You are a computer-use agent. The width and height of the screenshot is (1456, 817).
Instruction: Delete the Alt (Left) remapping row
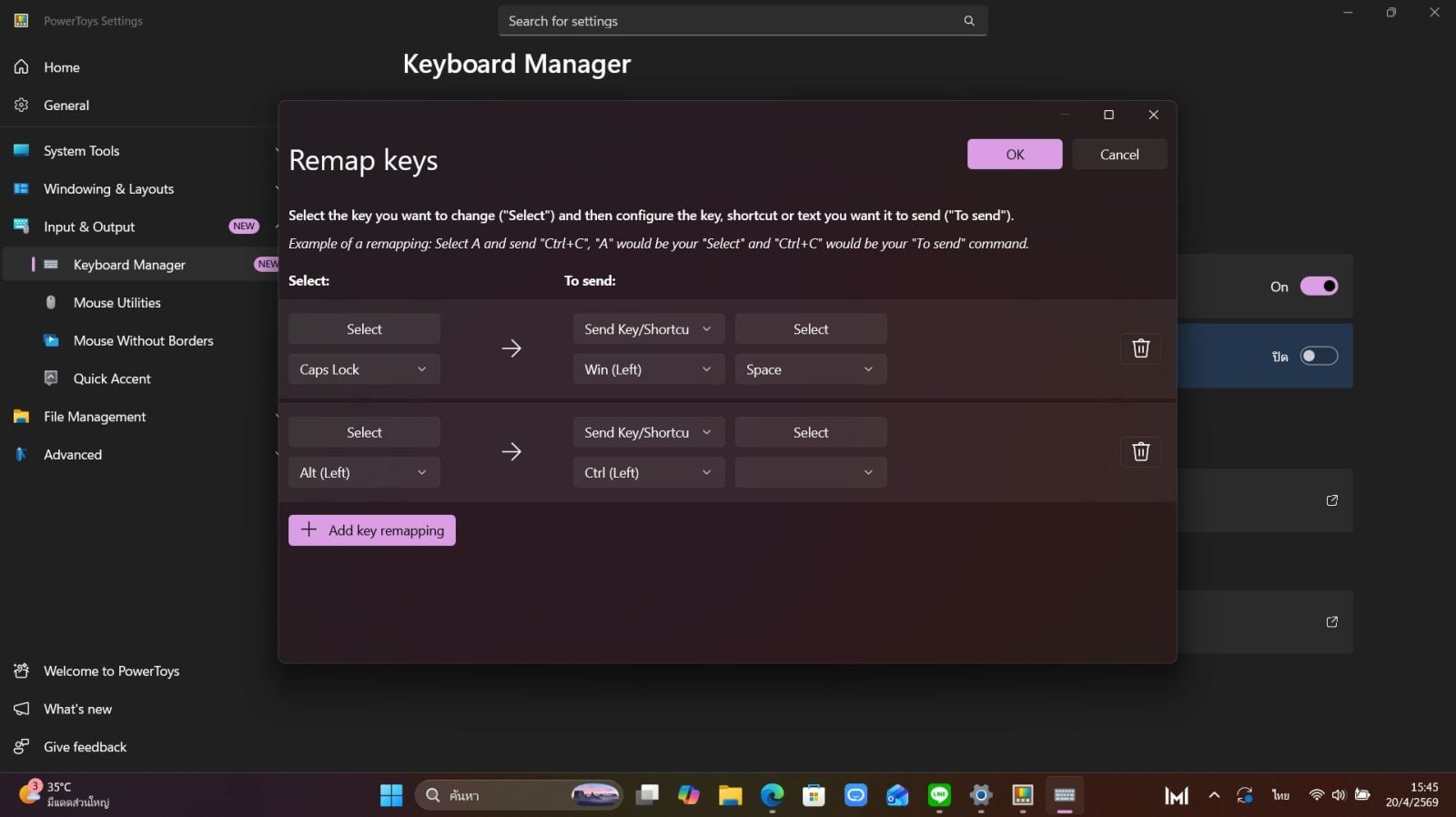(1140, 452)
